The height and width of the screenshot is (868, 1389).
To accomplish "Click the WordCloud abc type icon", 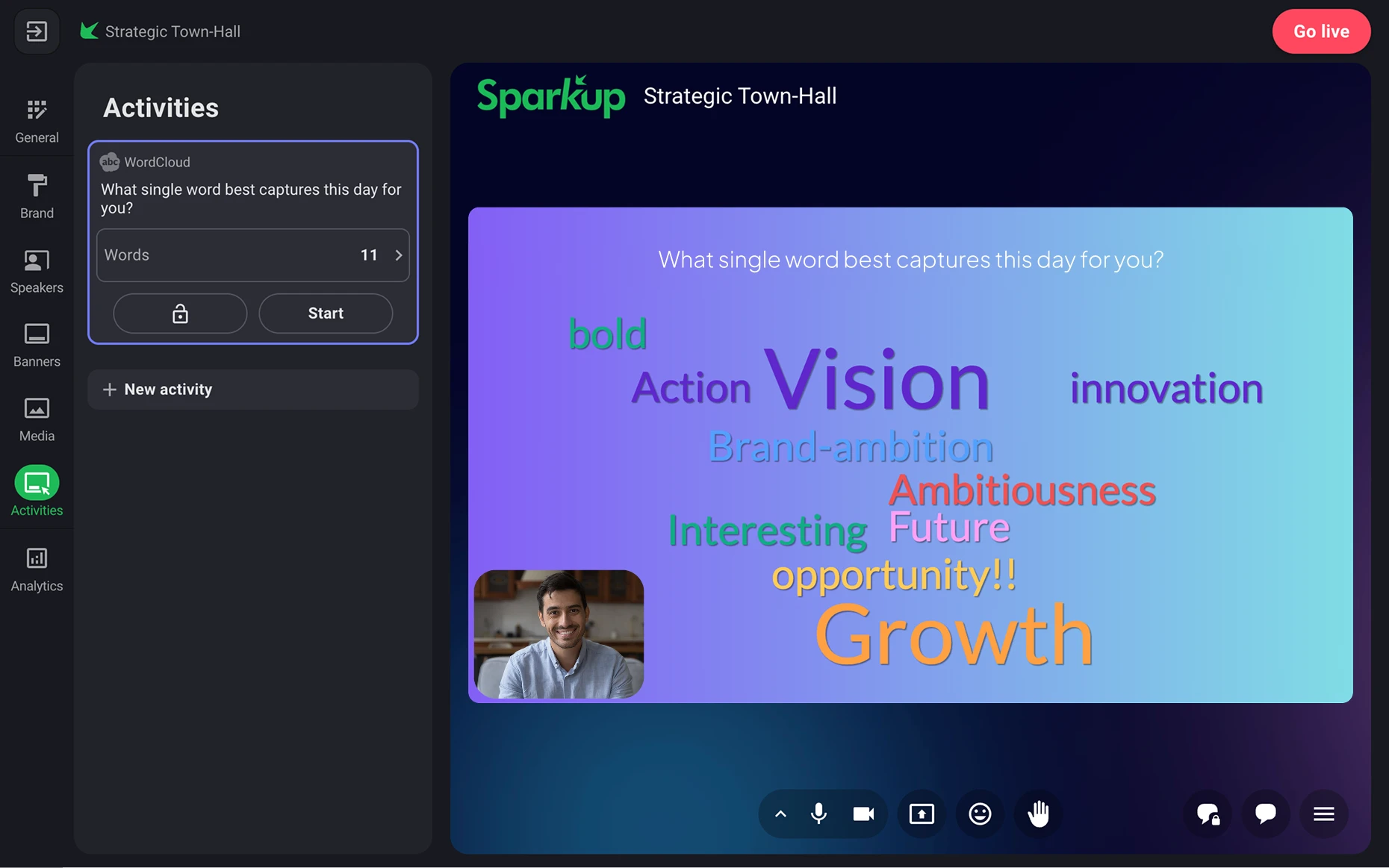I will tap(110, 162).
